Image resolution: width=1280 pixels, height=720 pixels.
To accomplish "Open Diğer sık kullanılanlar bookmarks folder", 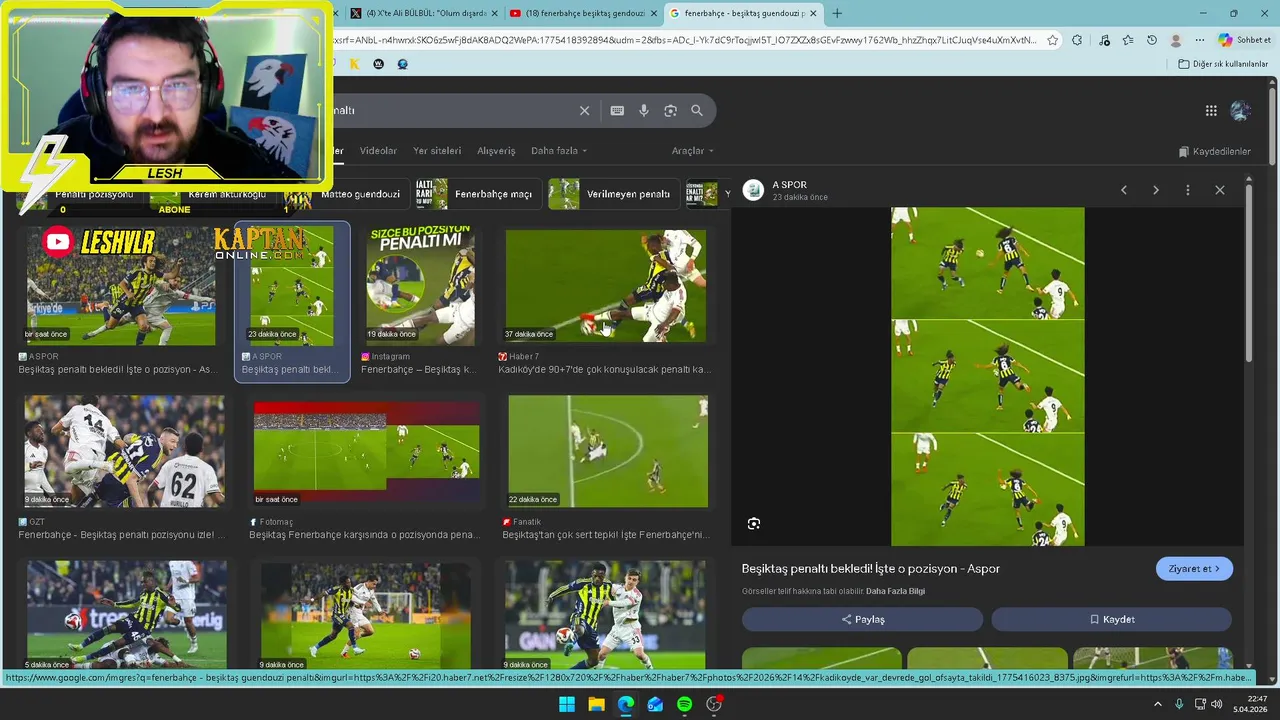I will pyautogui.click(x=1223, y=64).
